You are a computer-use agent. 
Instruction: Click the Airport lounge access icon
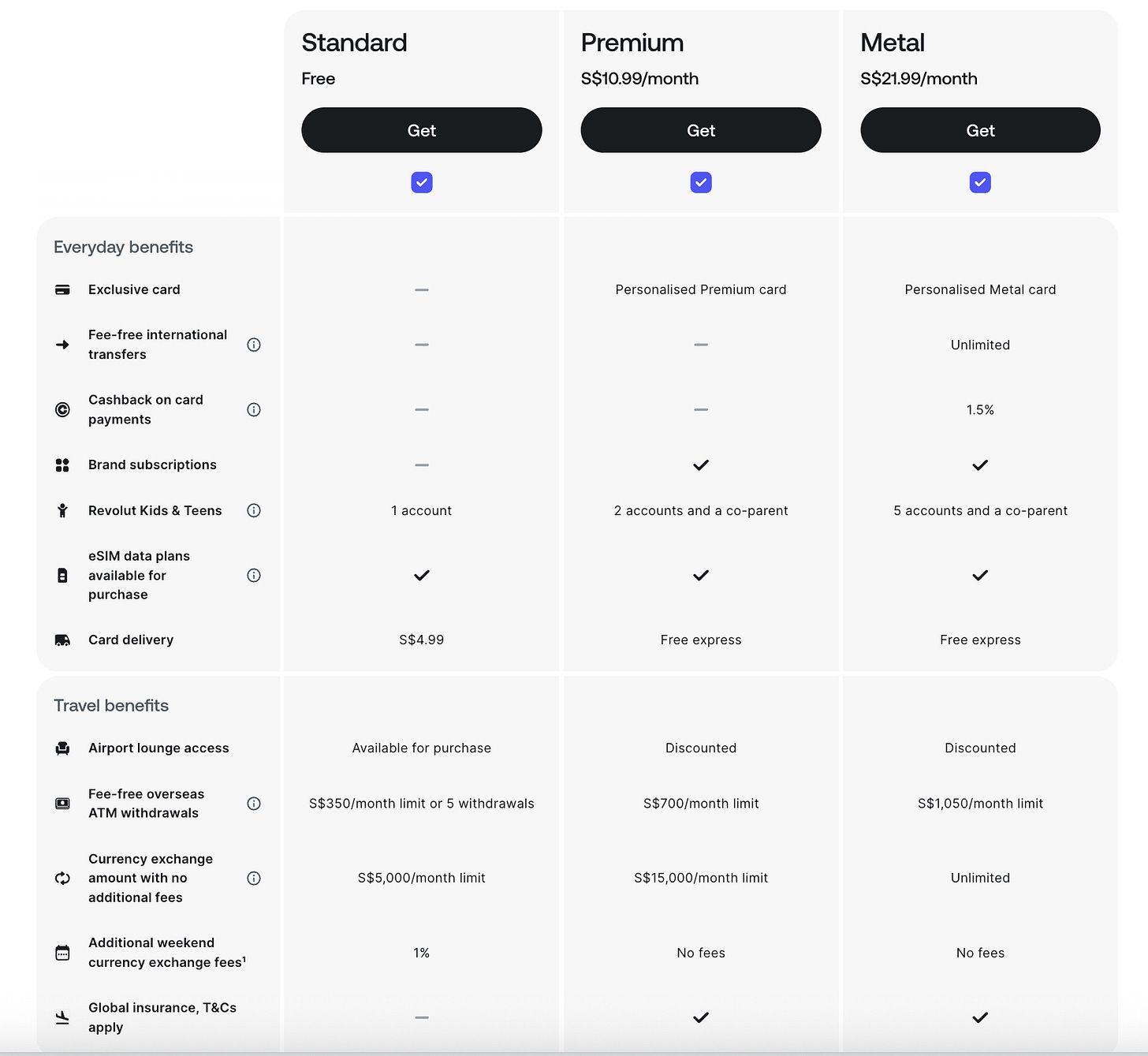click(x=62, y=748)
